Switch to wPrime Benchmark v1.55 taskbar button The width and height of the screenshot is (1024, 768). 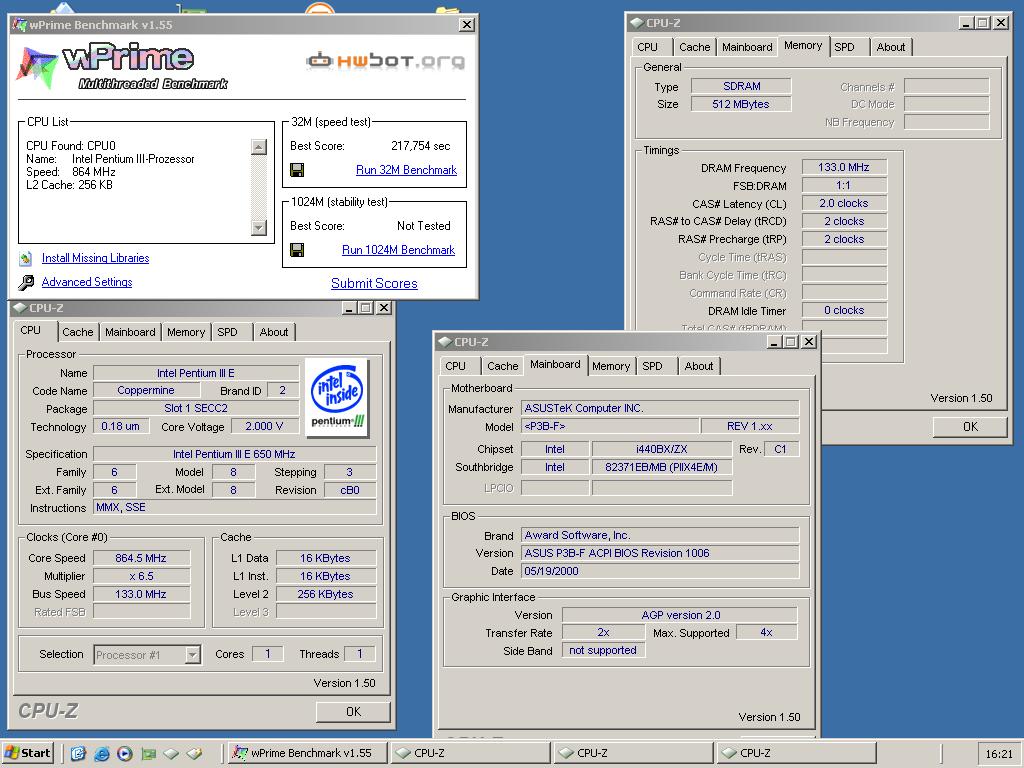(308, 753)
